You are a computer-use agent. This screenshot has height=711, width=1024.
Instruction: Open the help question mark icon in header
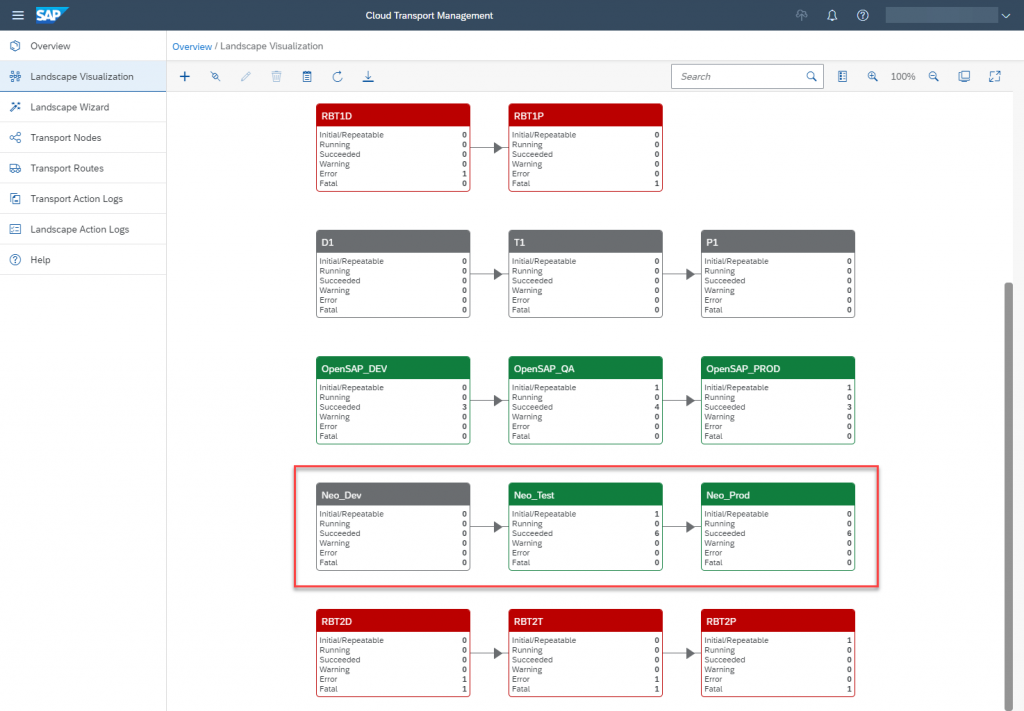point(863,15)
